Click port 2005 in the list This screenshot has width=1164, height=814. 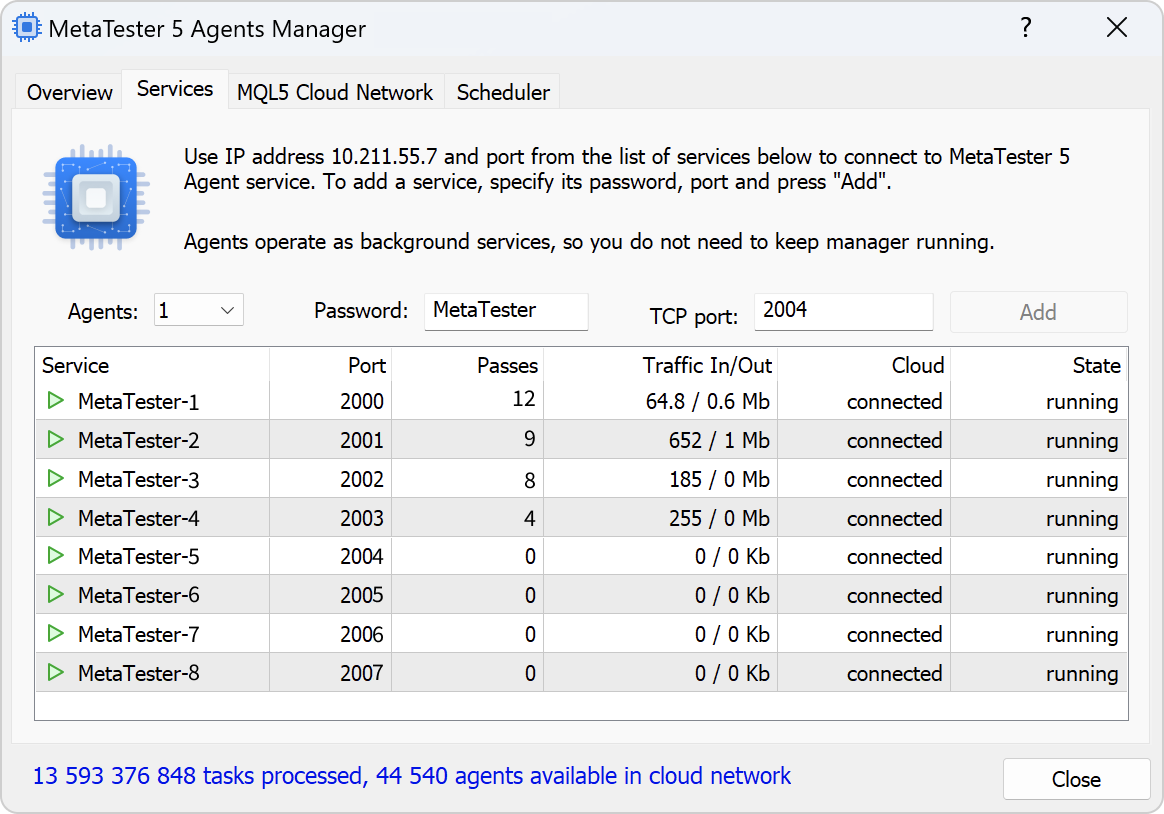[x=362, y=595]
